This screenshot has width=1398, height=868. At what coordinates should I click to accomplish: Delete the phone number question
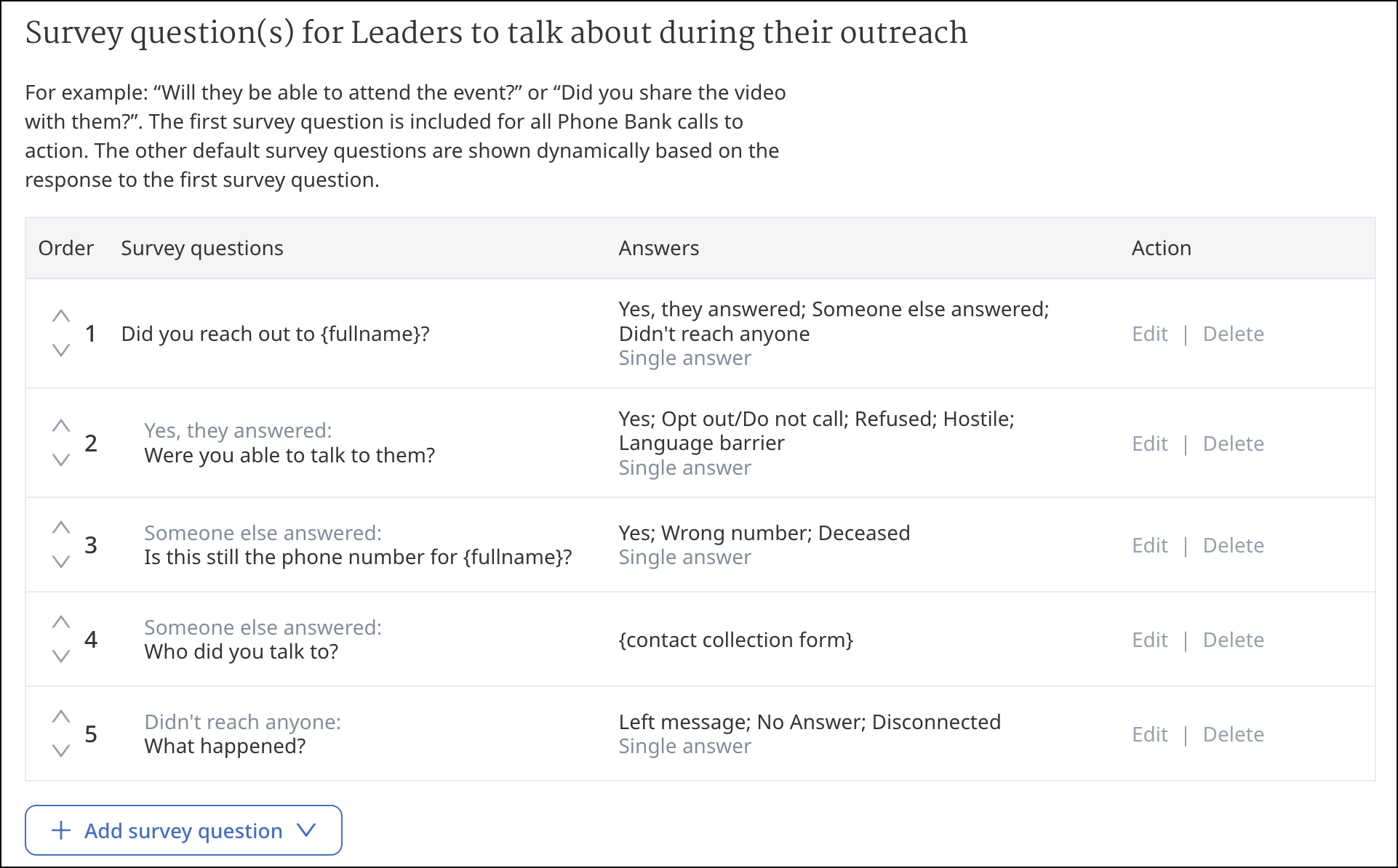(x=1233, y=545)
